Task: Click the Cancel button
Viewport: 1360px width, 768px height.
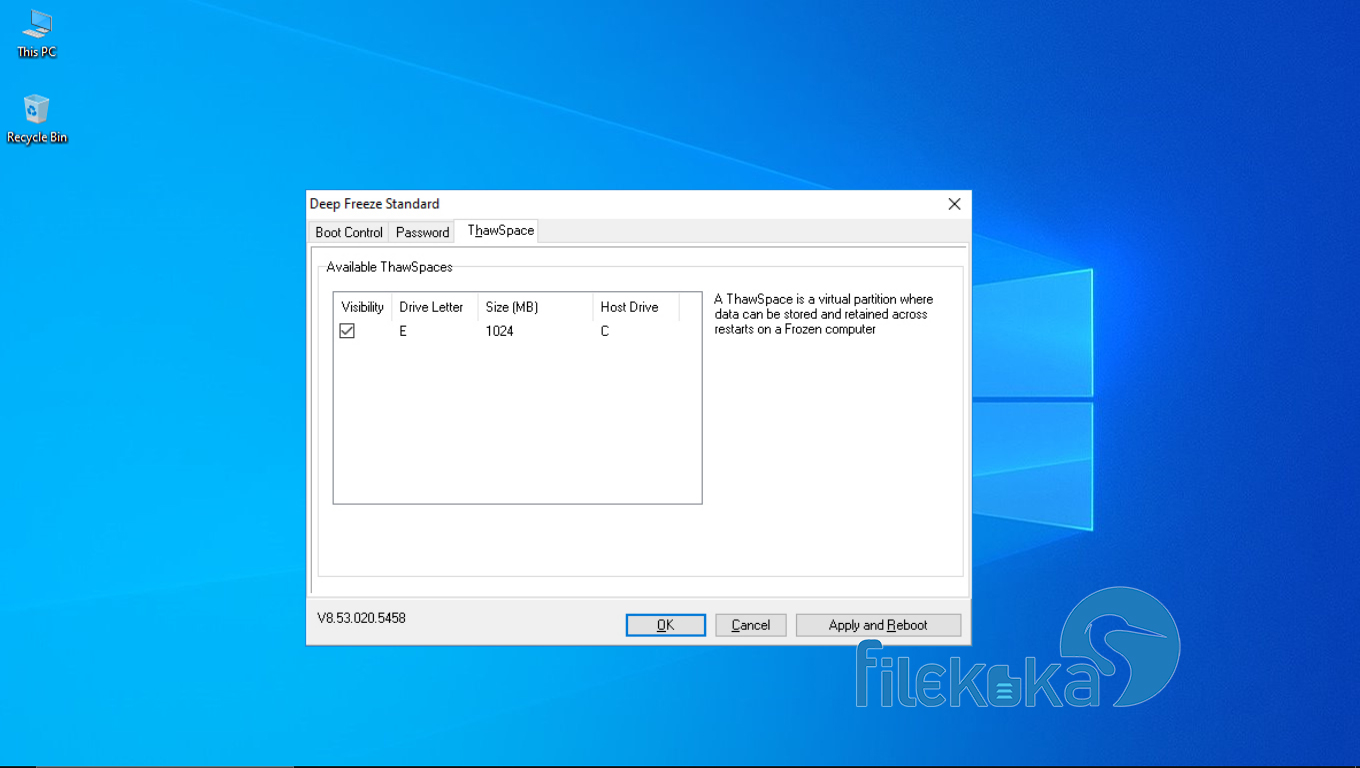Action: 751,625
